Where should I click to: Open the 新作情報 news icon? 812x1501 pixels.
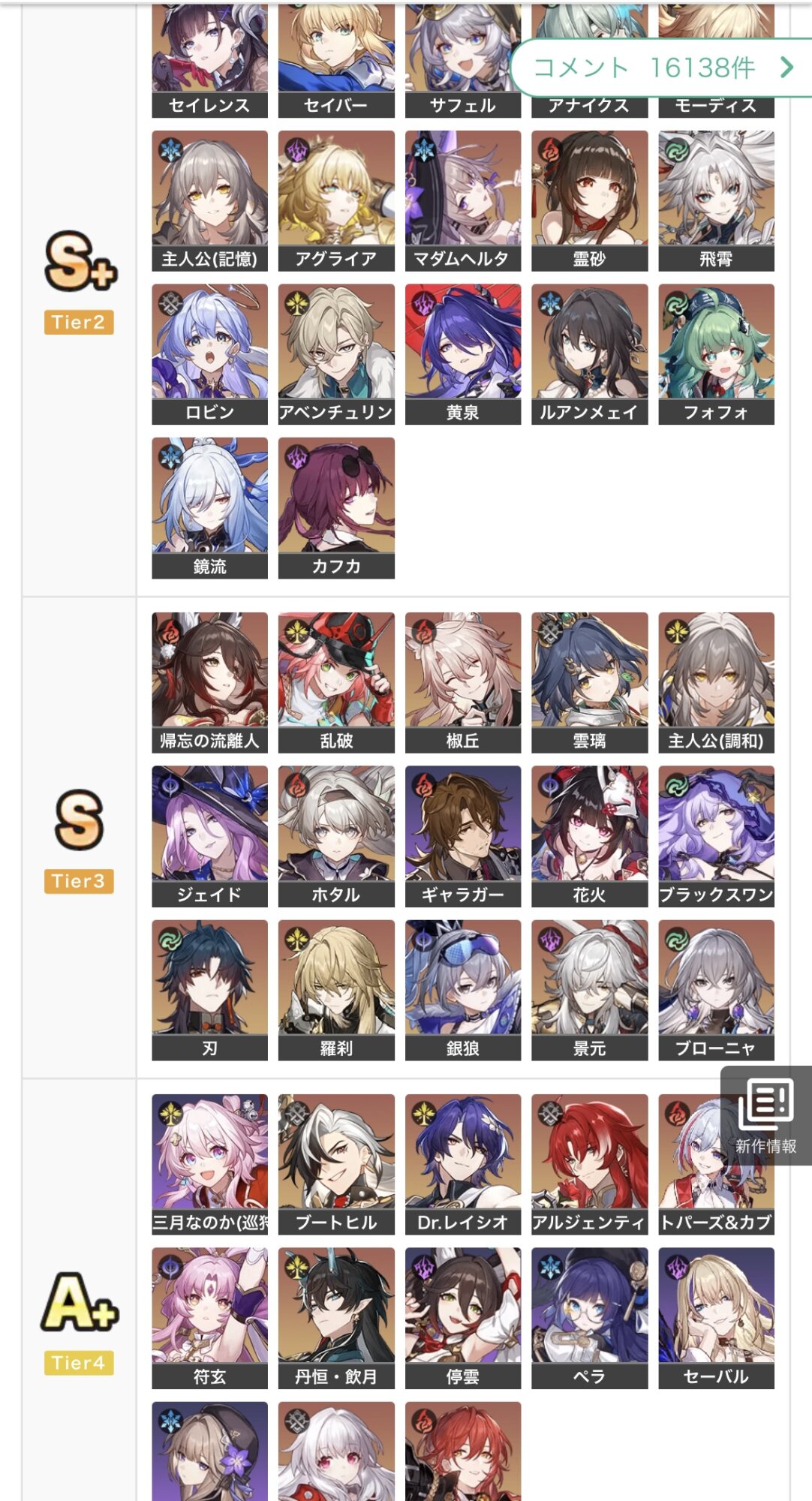click(765, 1115)
